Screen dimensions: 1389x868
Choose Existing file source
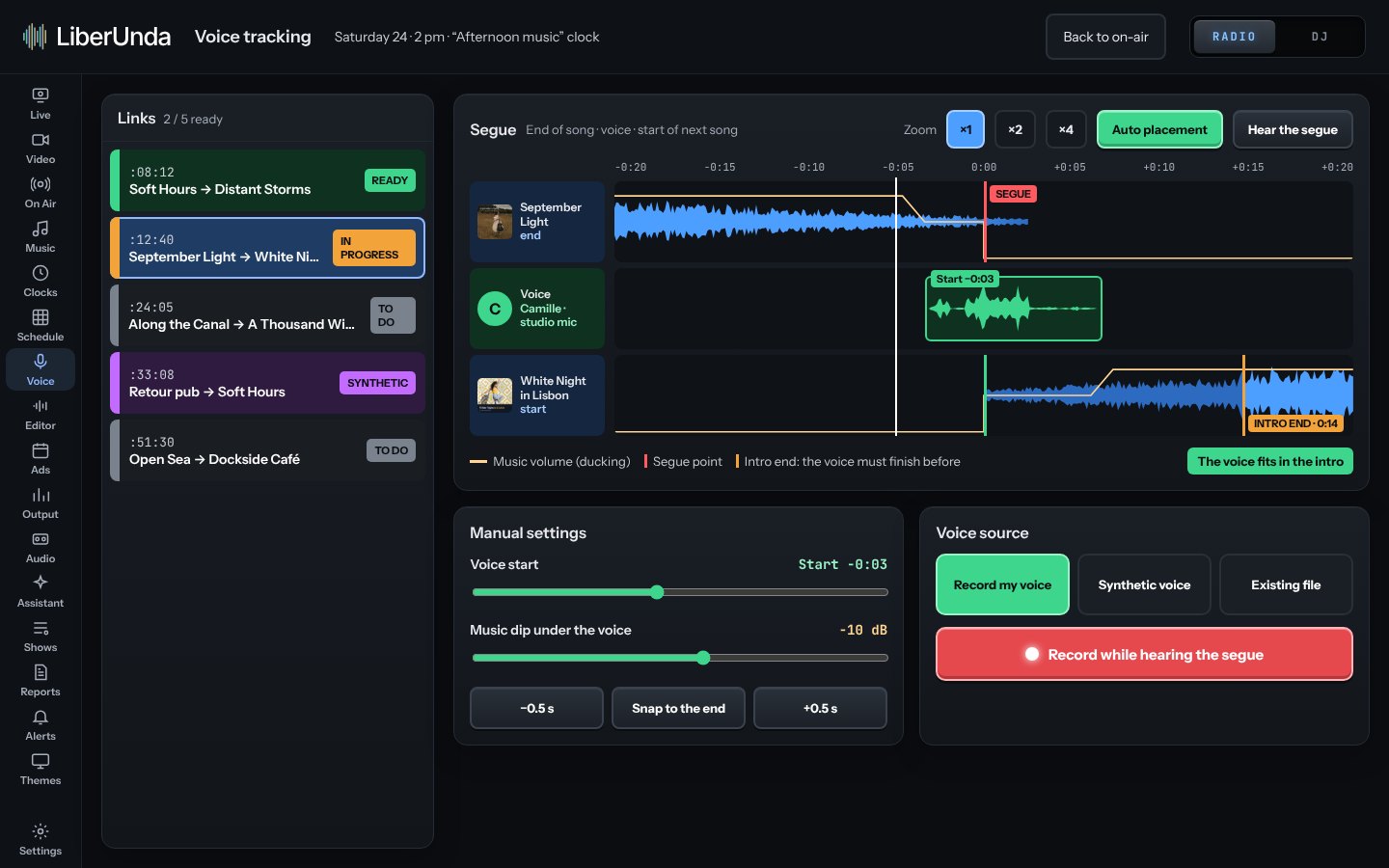[1286, 584]
